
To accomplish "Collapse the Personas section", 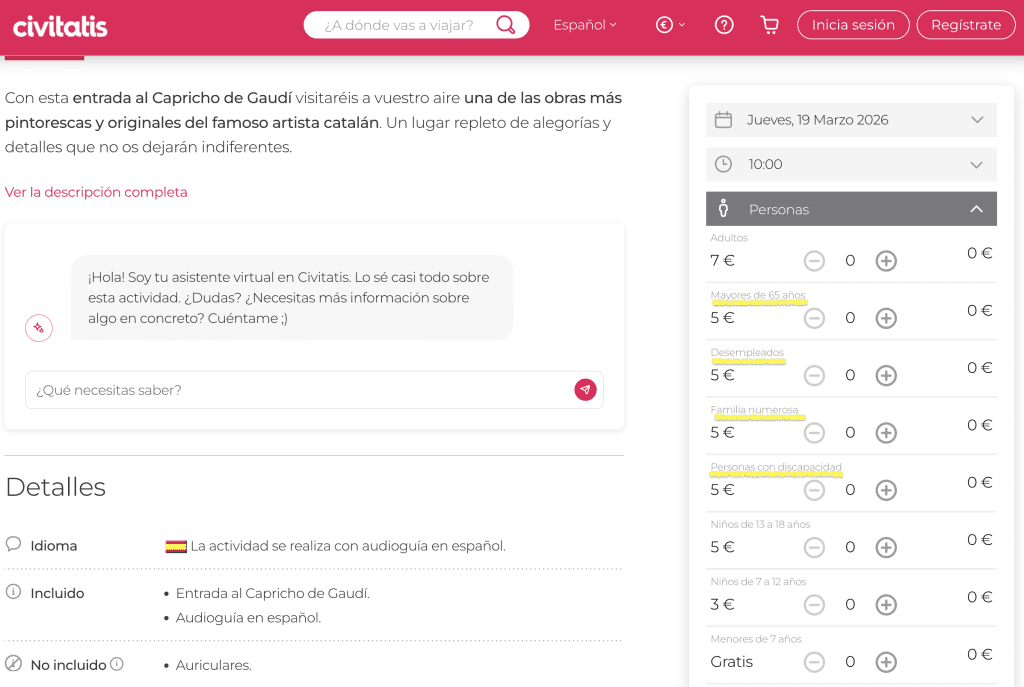I will coord(976,209).
